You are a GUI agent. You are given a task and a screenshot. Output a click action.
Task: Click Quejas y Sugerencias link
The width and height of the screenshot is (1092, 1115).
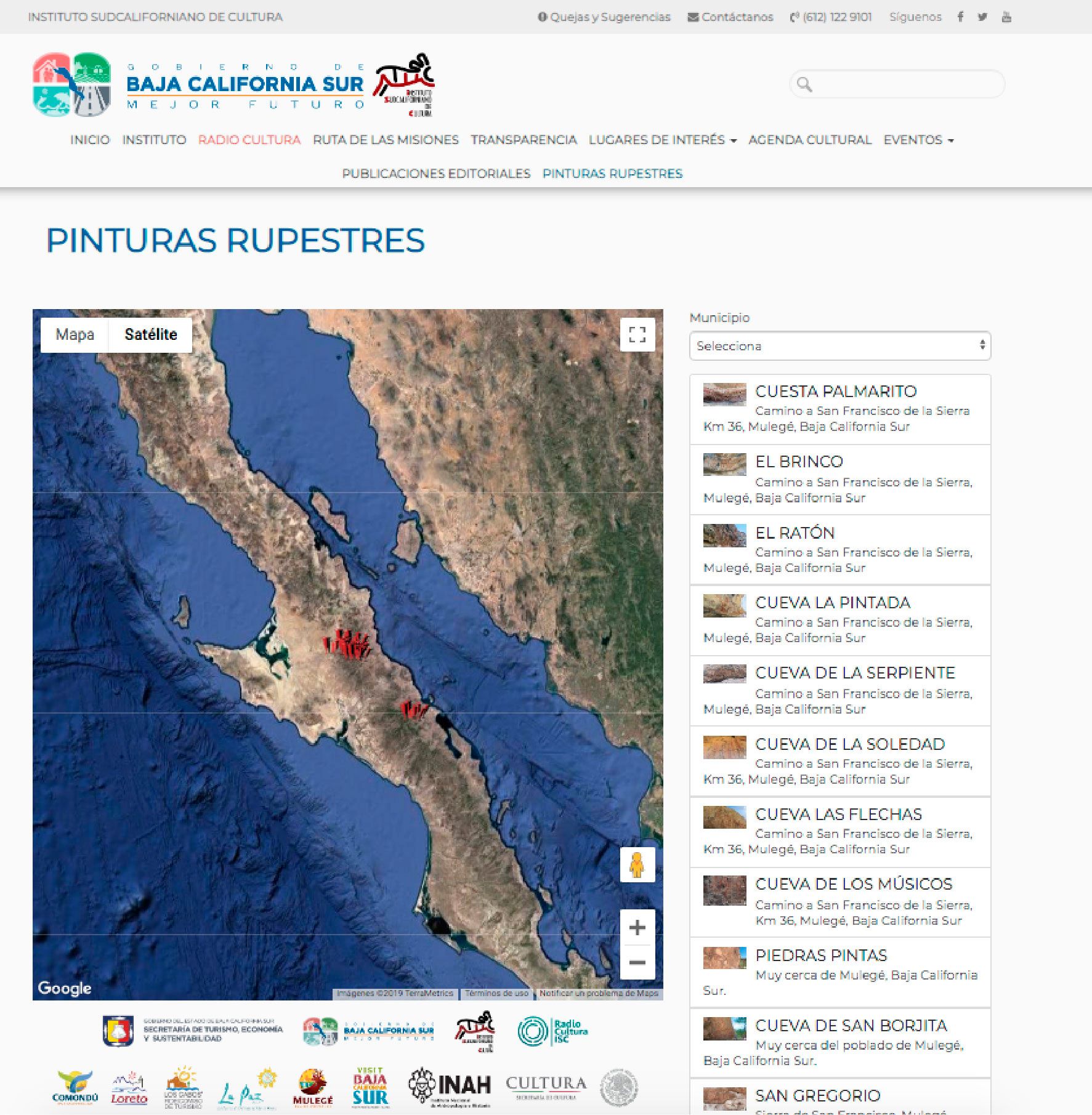point(604,17)
